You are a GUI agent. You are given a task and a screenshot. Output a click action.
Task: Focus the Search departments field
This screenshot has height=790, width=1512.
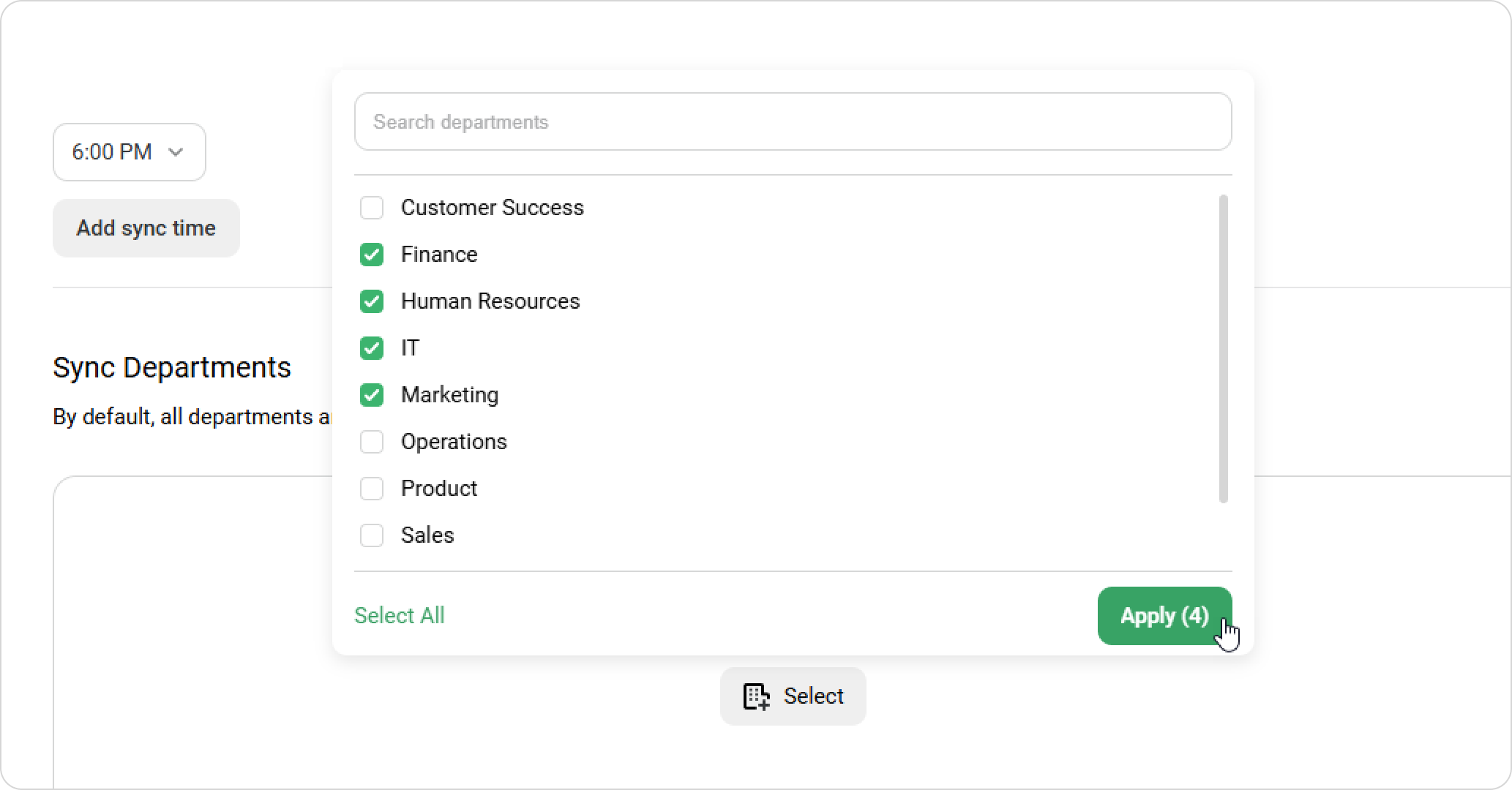[793, 121]
